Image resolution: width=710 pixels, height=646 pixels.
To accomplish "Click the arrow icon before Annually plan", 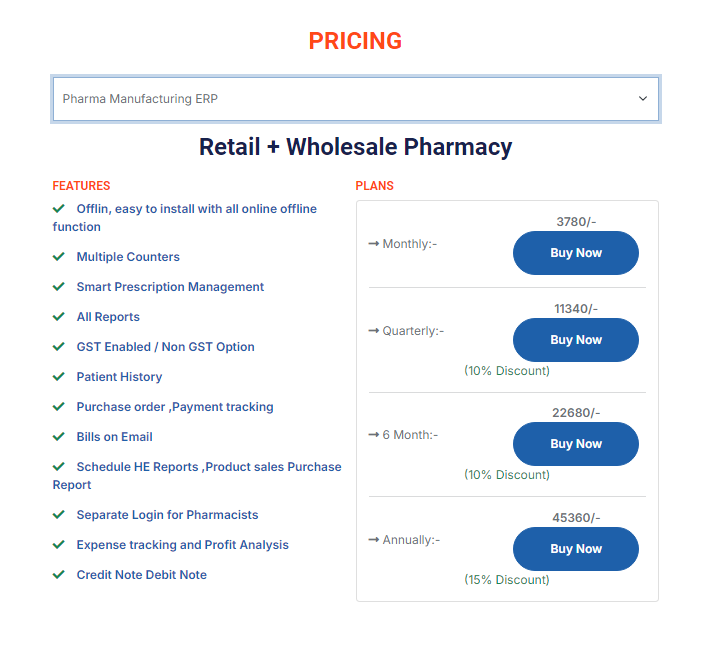I will (374, 540).
